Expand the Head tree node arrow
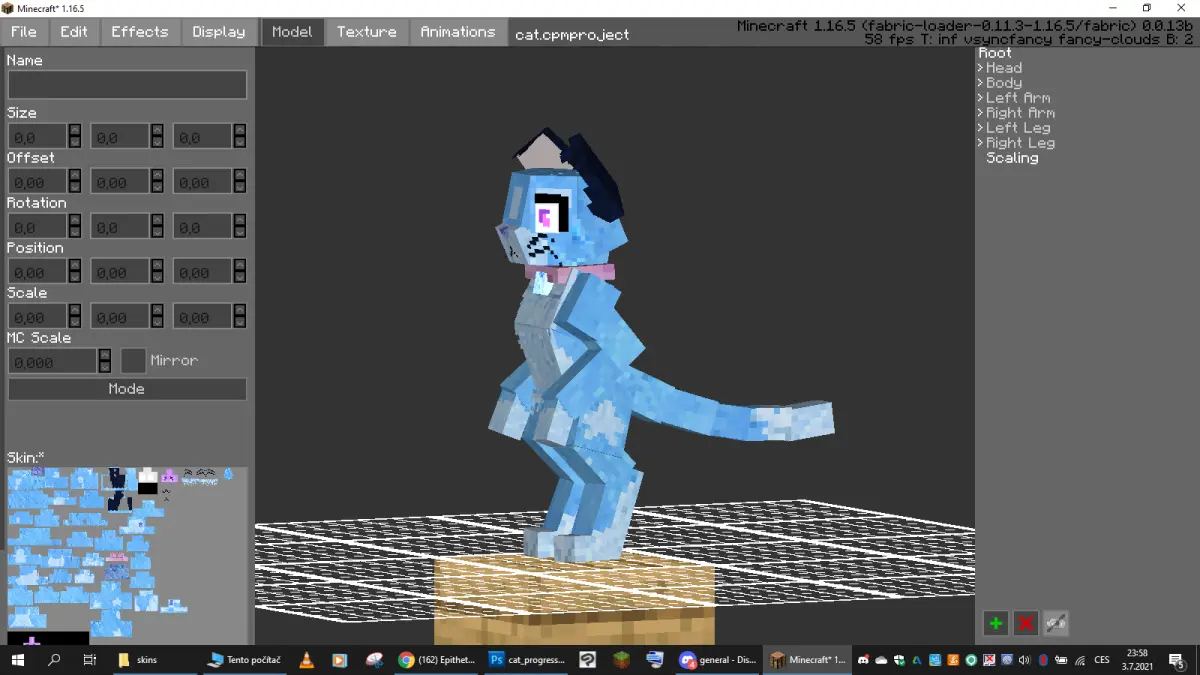Image resolution: width=1200 pixels, height=675 pixels. click(981, 68)
